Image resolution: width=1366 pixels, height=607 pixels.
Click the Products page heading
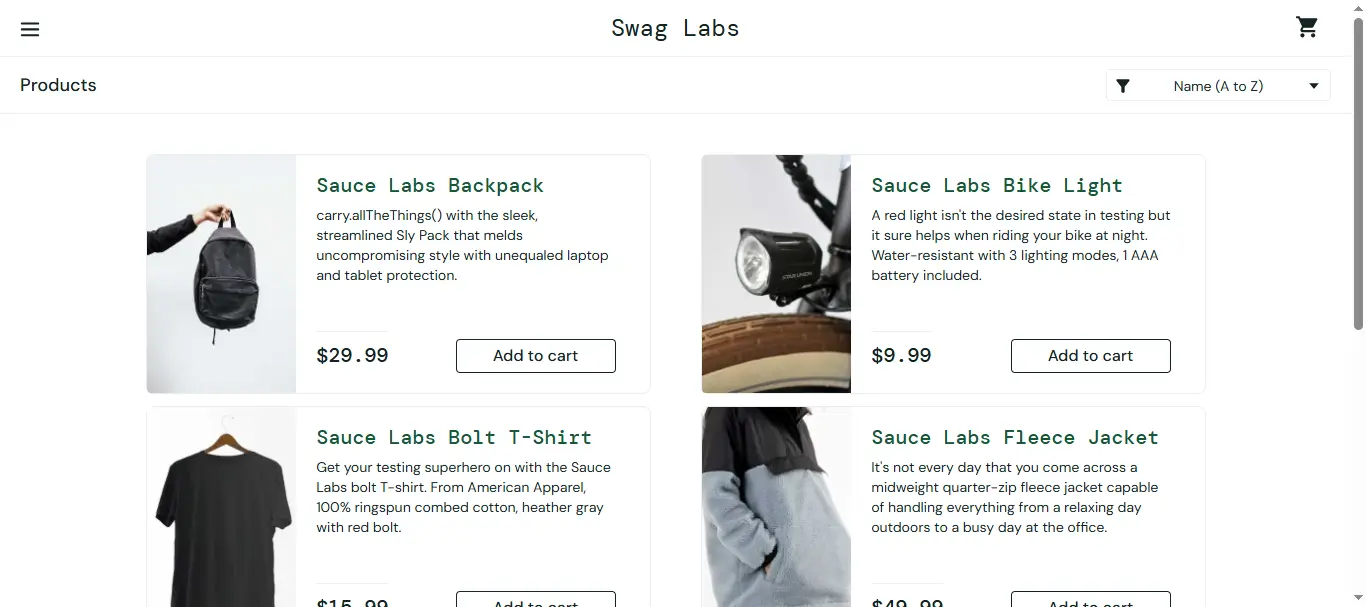click(x=58, y=85)
